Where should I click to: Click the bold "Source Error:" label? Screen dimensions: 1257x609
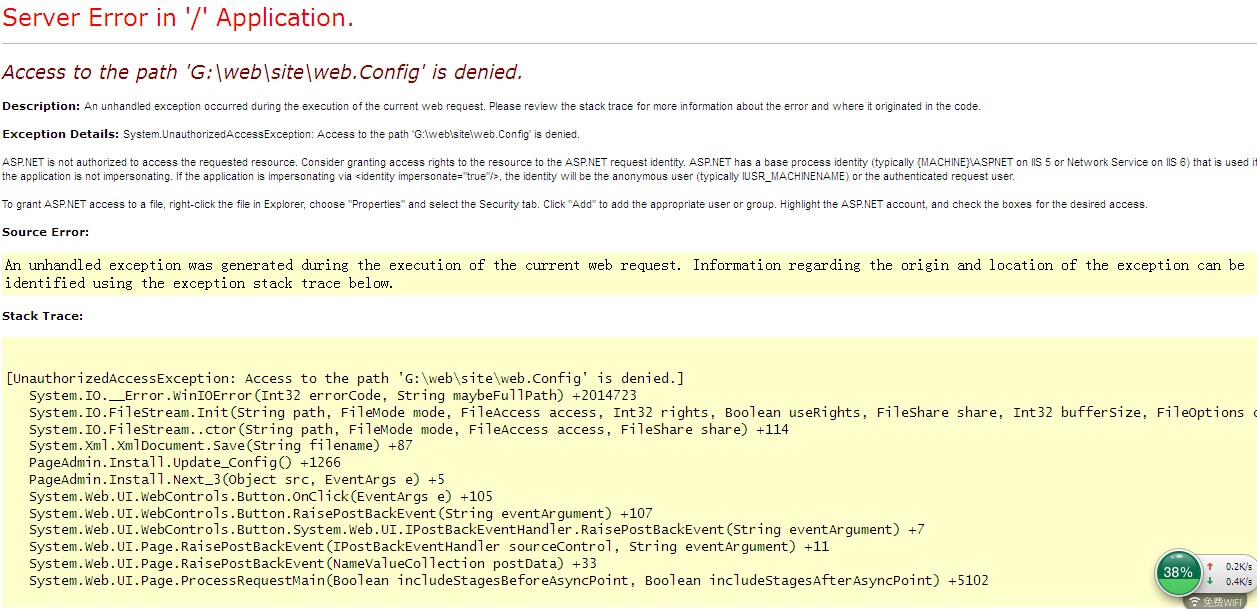click(x=45, y=232)
